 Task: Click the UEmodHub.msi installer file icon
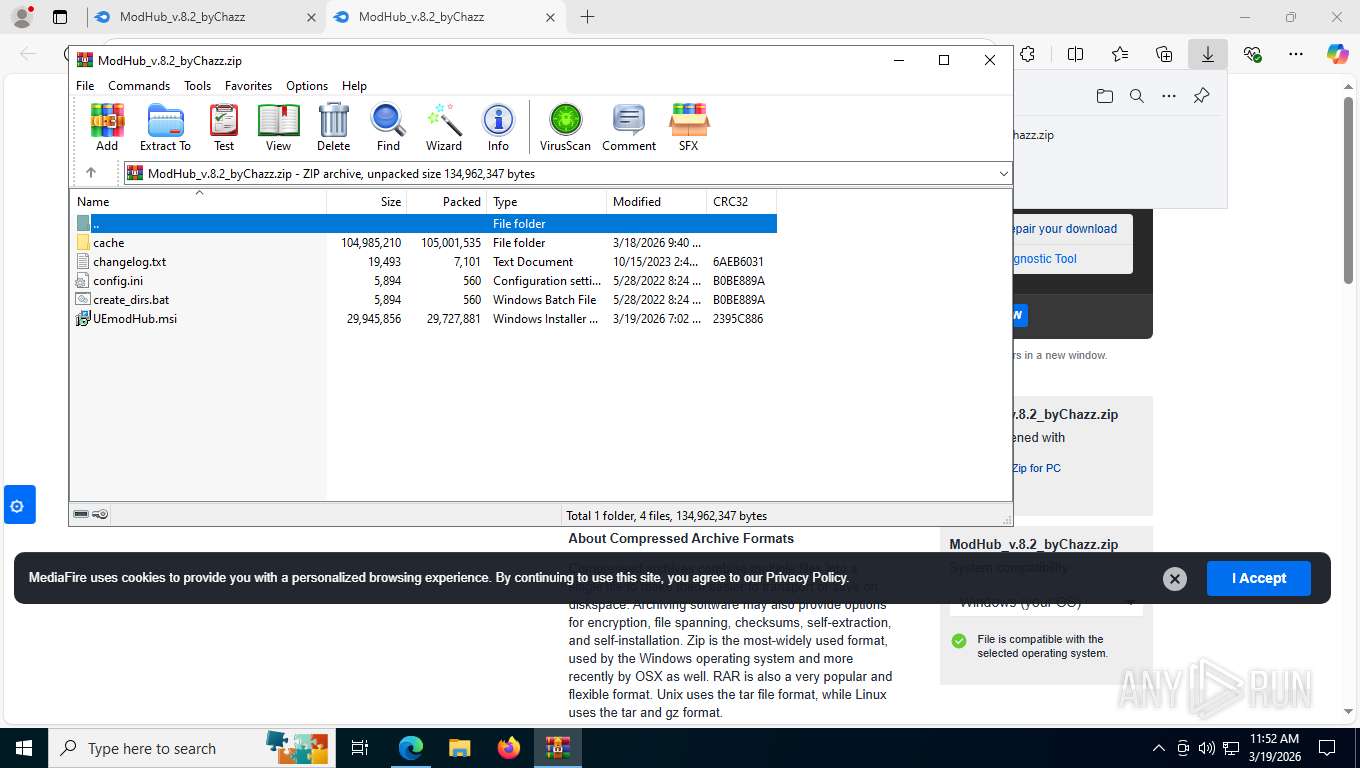pyautogui.click(x=84, y=319)
